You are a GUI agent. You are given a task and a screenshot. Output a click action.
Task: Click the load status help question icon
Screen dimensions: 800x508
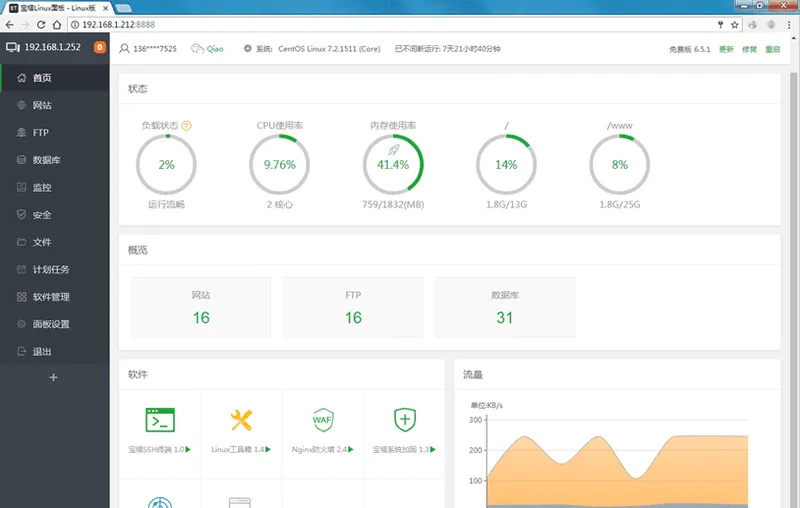(x=187, y=125)
